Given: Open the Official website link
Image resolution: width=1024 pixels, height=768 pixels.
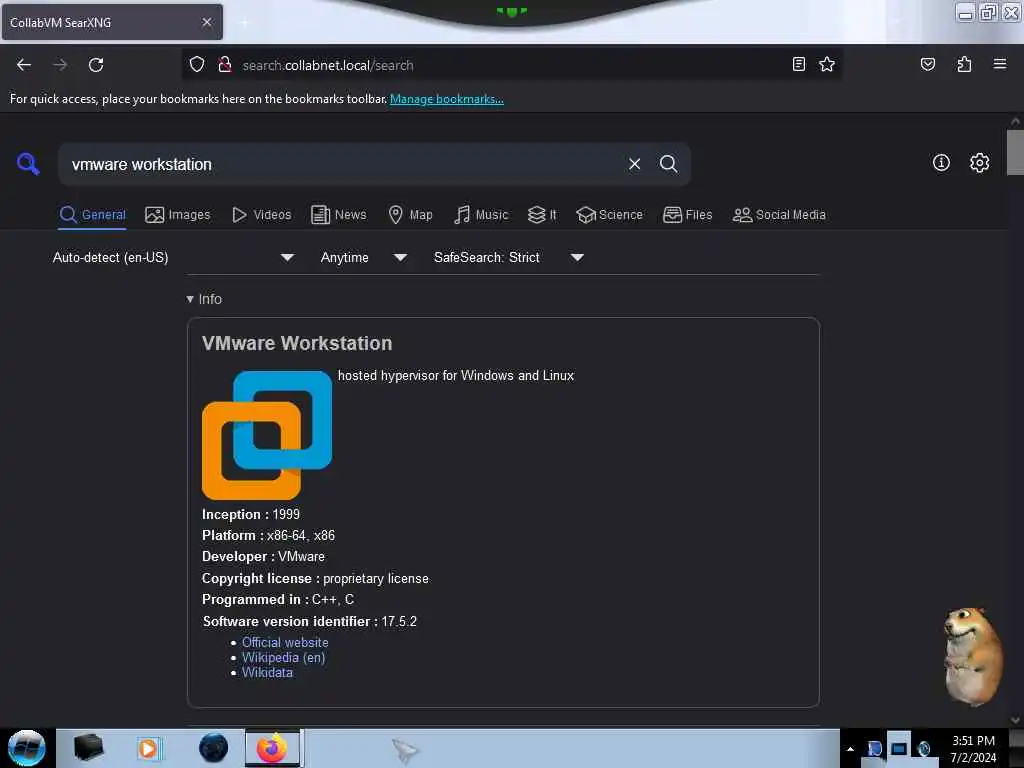Looking at the screenshot, I should 285,643.
